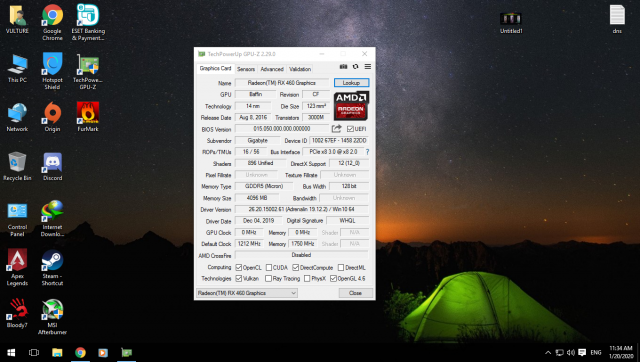Screen dimensions: 640x362
Task: Click the Memory Size 4096 MB field
Action: click(257, 198)
